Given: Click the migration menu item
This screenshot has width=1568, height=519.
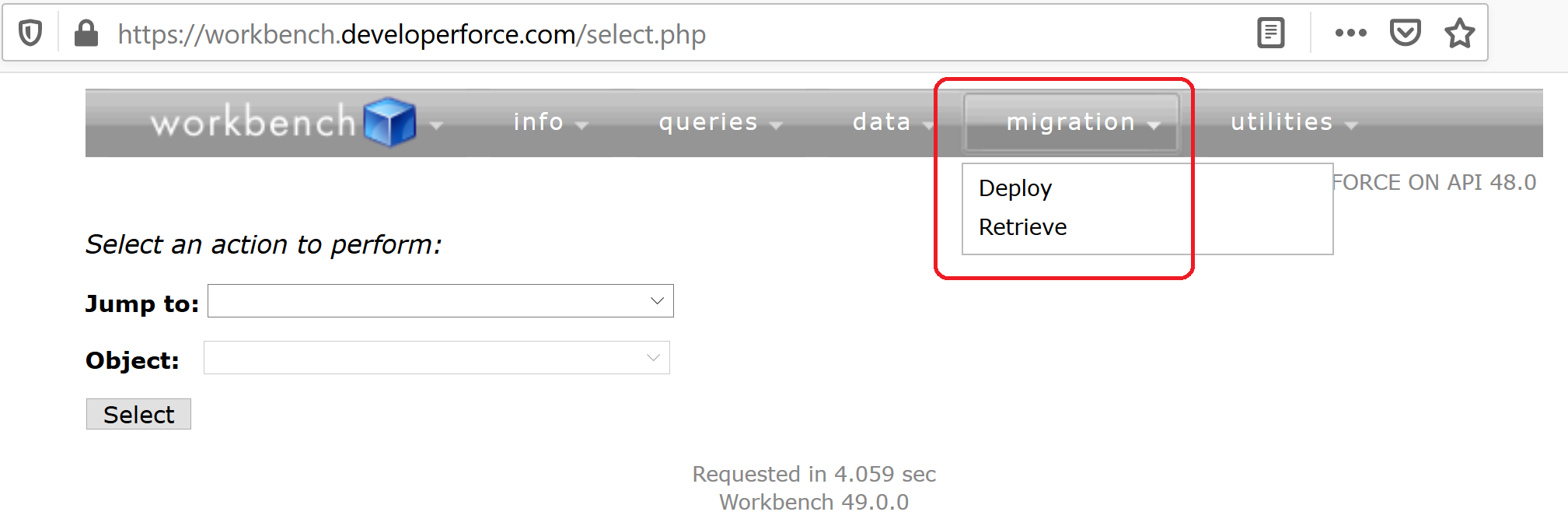Looking at the screenshot, I should pyautogui.click(x=1071, y=122).
